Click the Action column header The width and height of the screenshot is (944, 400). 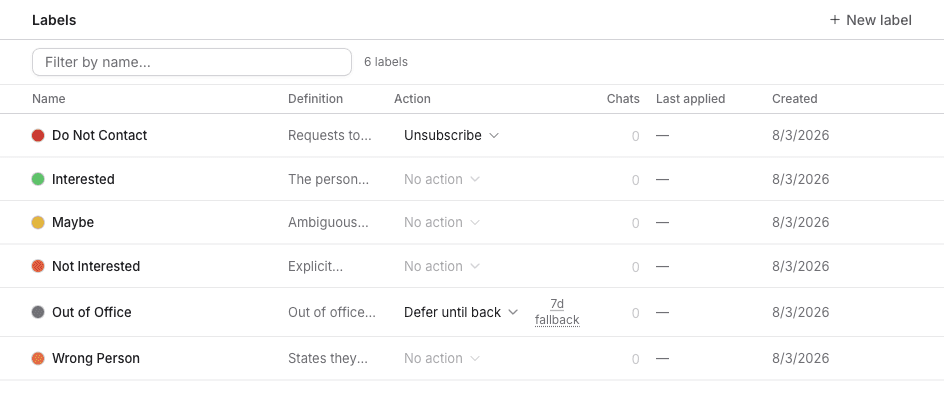(x=412, y=99)
